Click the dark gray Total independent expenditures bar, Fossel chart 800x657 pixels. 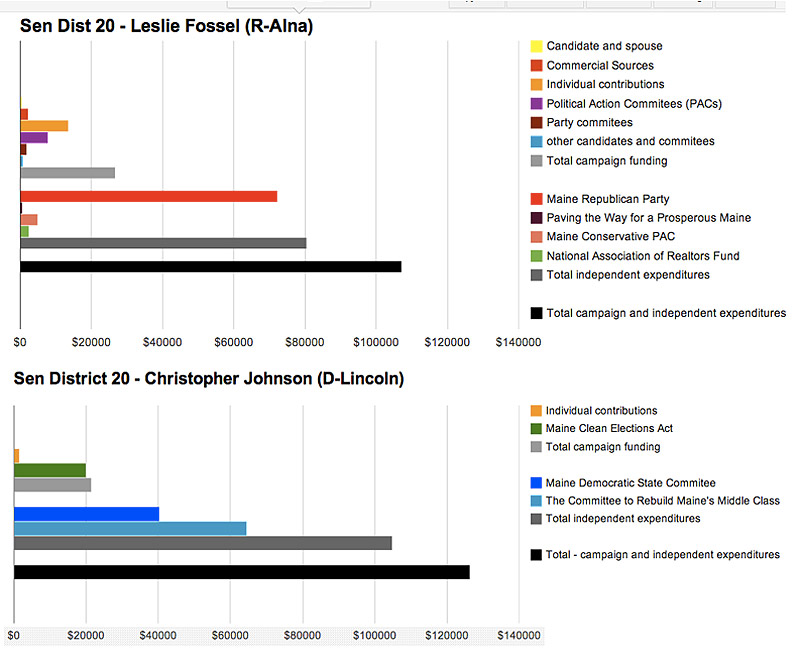click(163, 243)
